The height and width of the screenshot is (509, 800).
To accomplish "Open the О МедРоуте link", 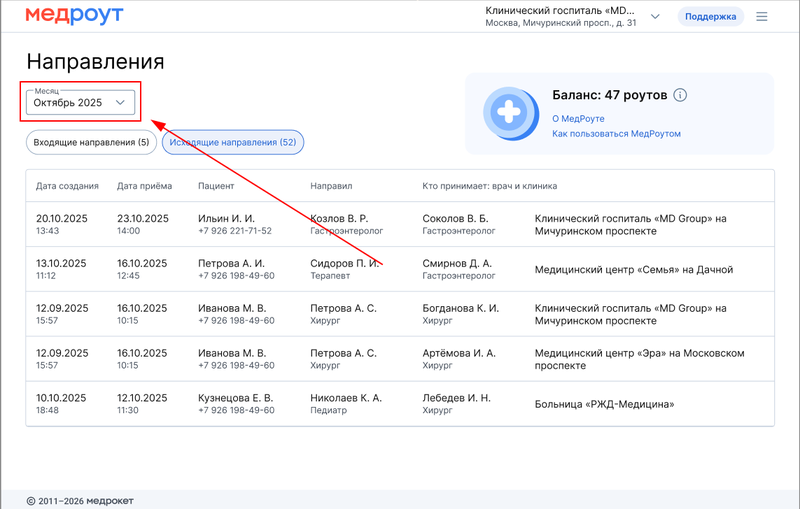I will point(578,119).
